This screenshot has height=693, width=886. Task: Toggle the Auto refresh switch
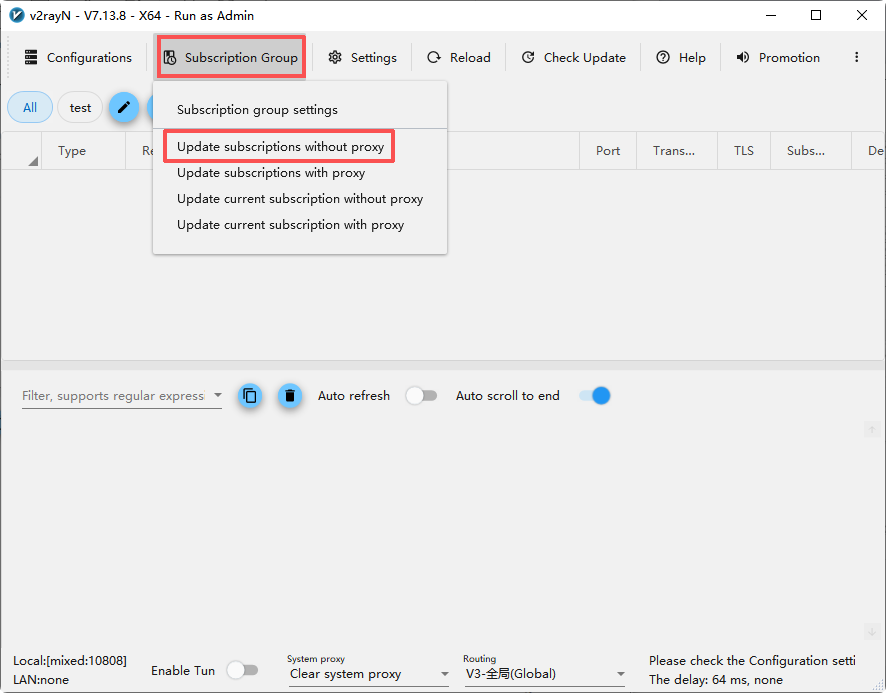422,396
